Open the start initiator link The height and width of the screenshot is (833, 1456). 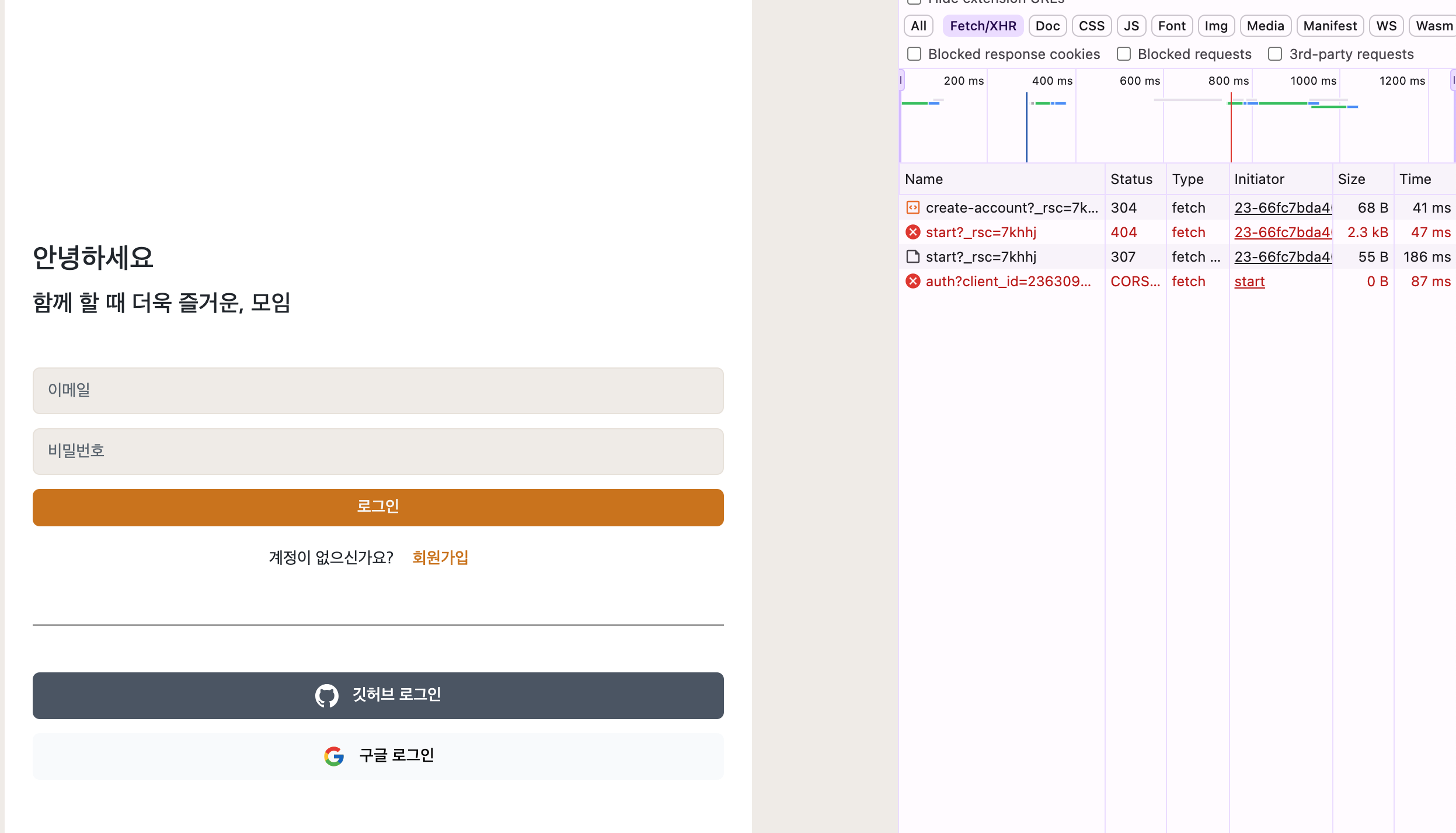click(x=1249, y=281)
